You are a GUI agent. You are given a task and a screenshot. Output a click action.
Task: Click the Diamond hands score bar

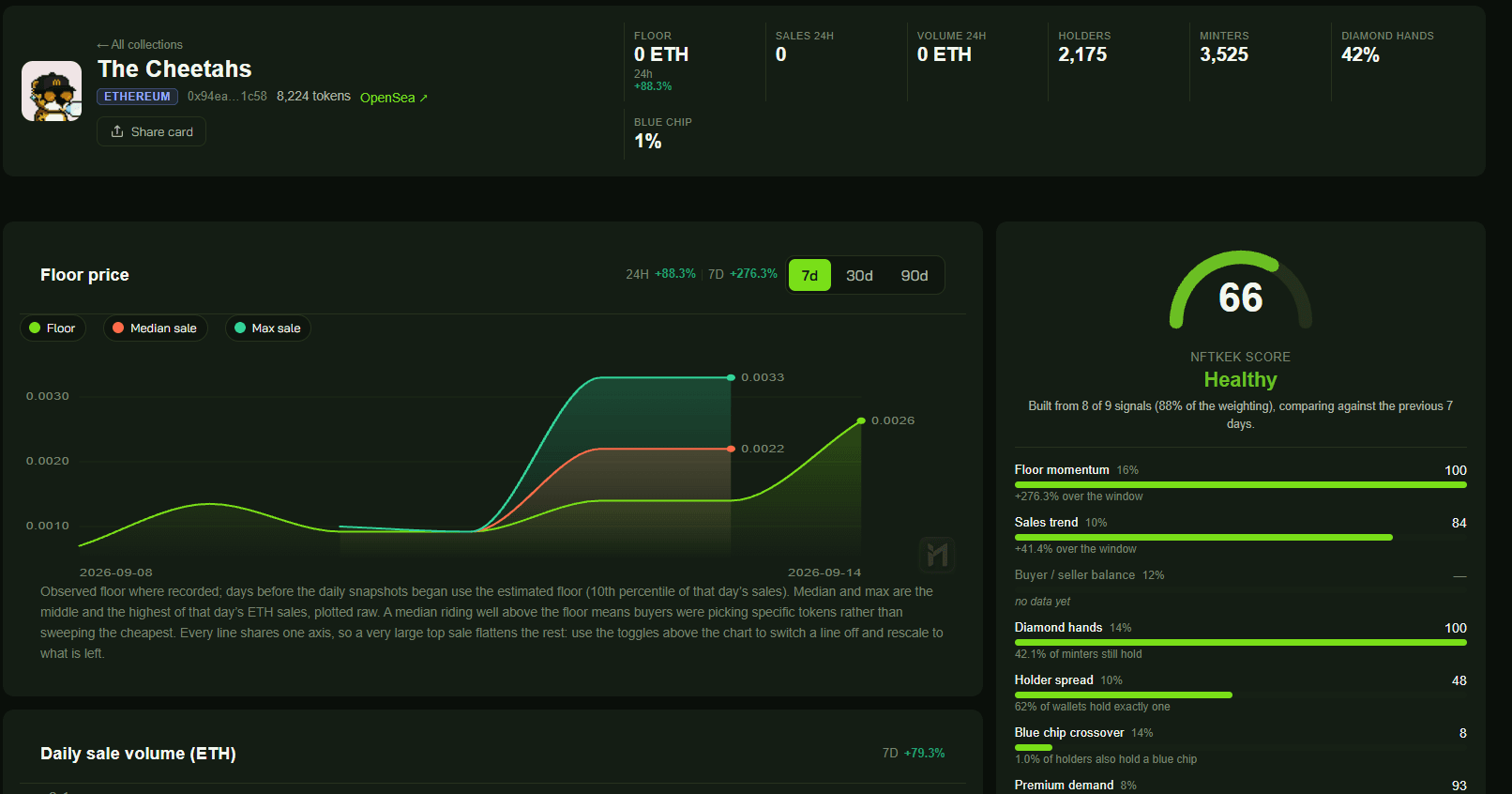(1240, 642)
